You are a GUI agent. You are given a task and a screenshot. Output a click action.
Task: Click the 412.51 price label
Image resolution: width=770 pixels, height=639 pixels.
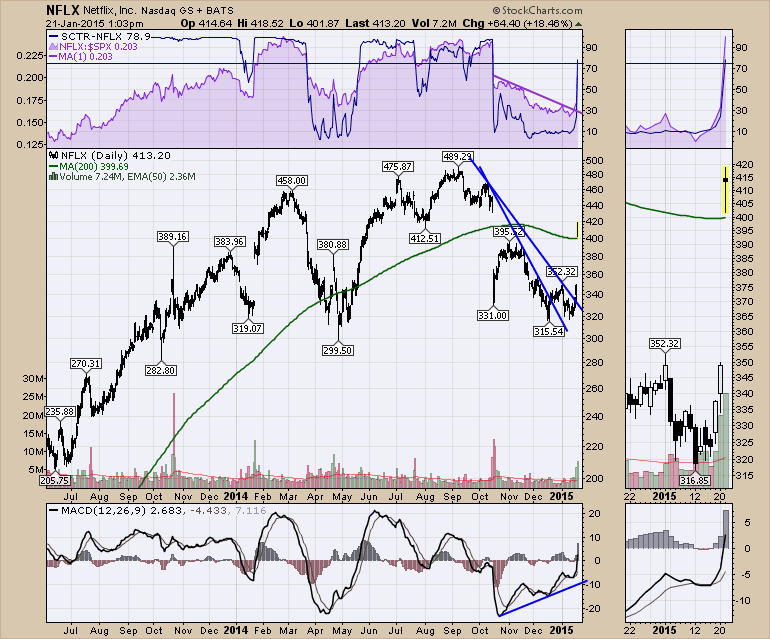pyautogui.click(x=425, y=238)
